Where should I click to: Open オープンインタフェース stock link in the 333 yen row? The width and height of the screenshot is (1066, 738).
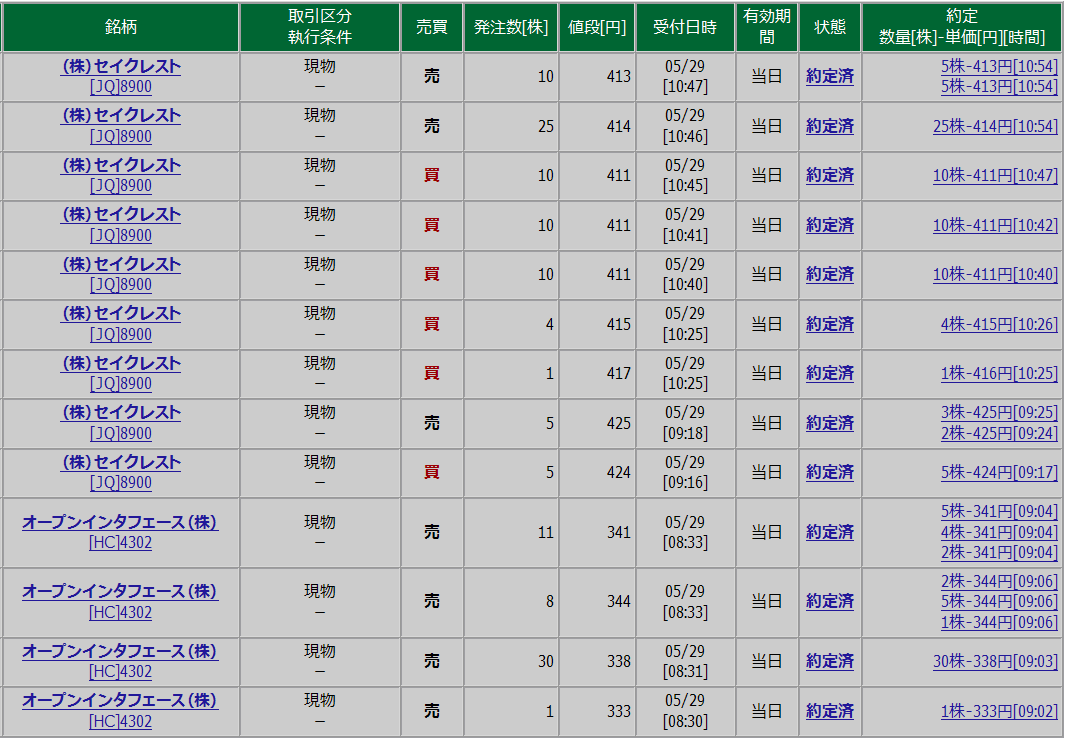pos(120,701)
